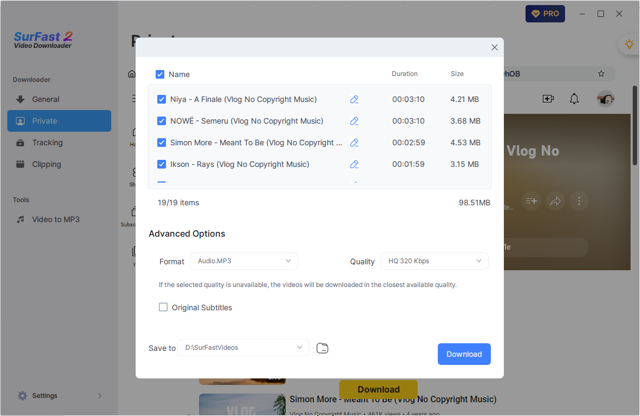This screenshot has width=640, height=416.
Task: Edit the Simon More - Meant To Be title
Action: click(x=354, y=143)
